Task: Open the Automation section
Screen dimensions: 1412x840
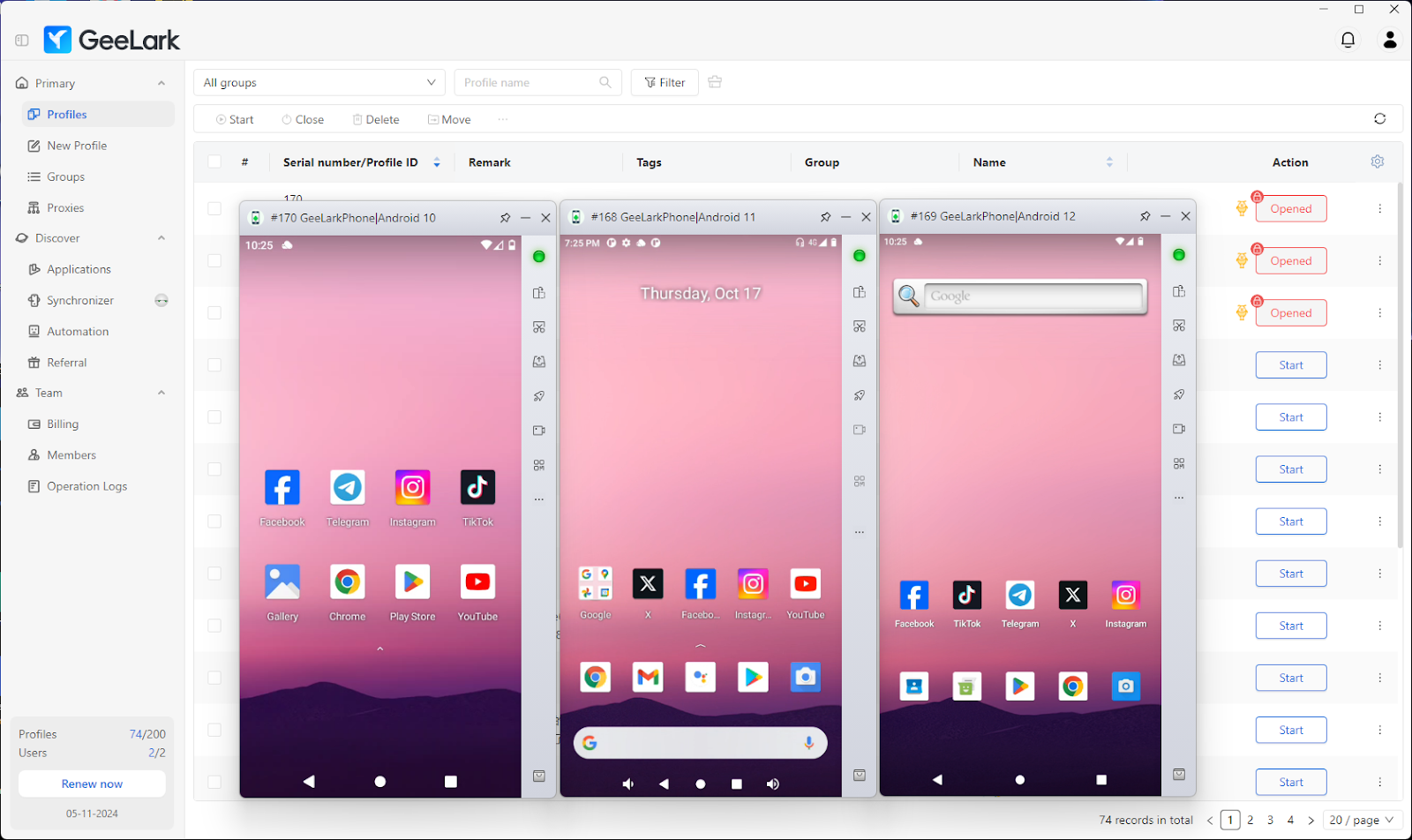Action: 78,331
